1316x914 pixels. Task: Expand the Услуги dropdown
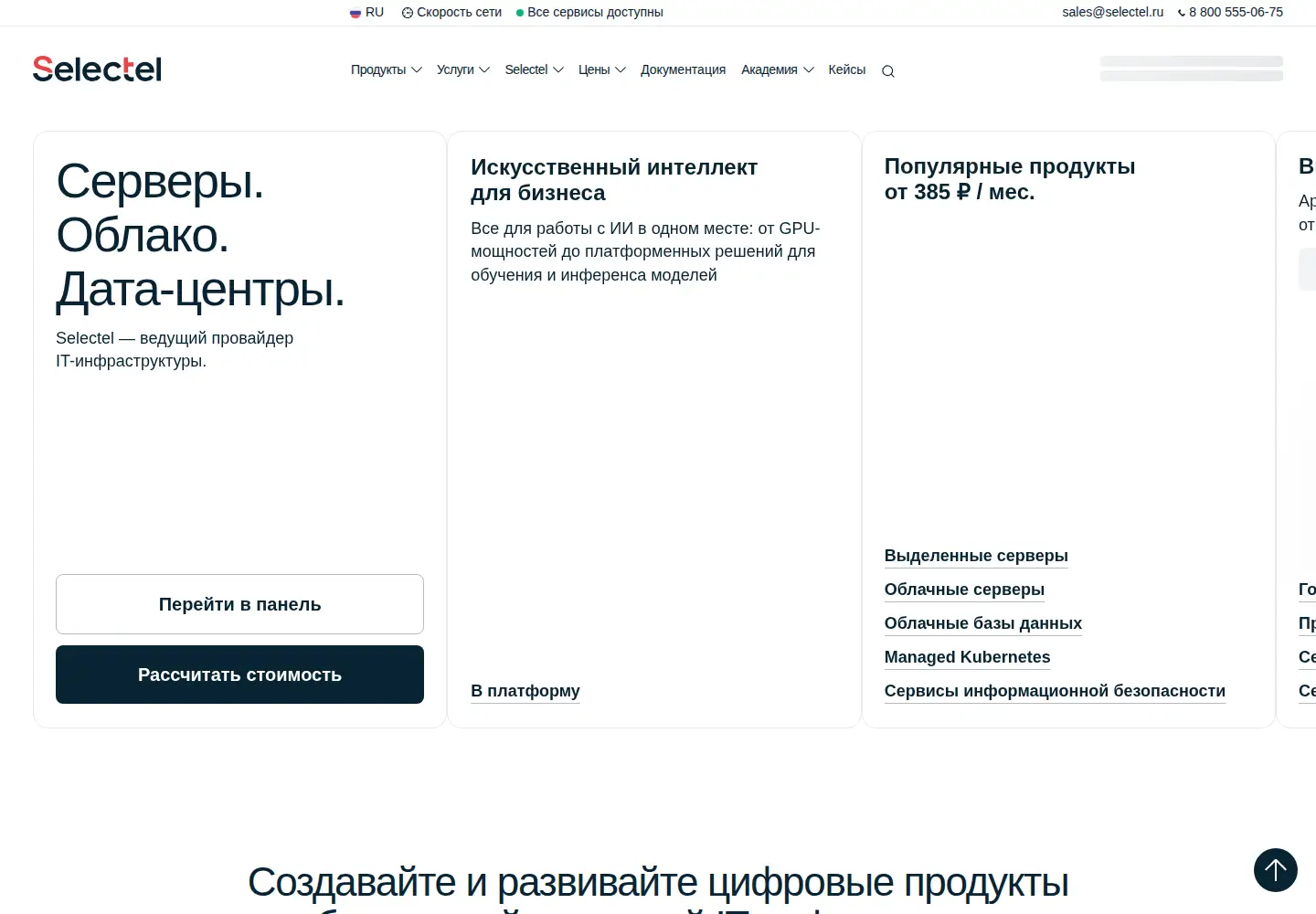tap(463, 69)
